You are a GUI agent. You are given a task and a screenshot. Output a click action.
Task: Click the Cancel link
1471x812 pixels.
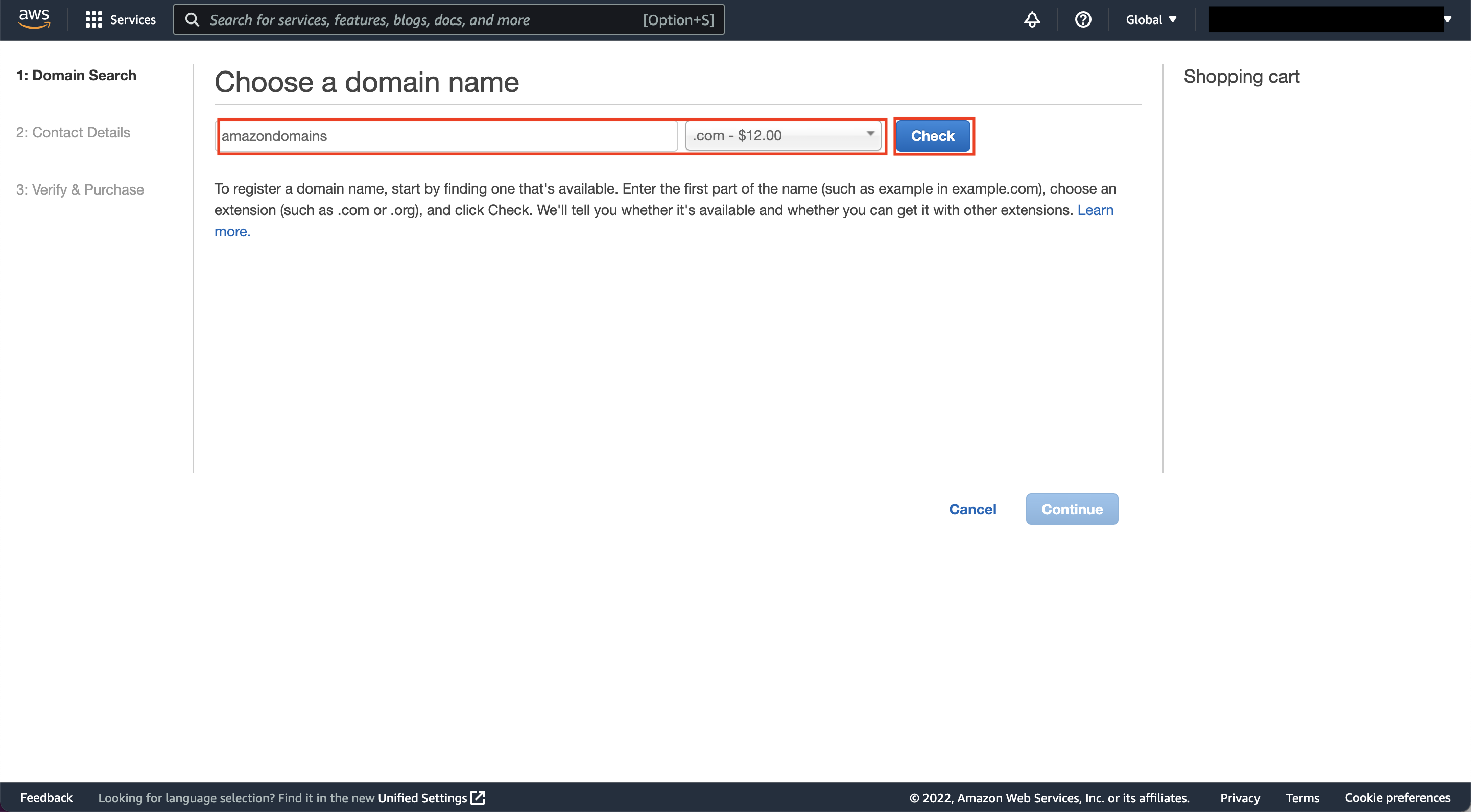[x=972, y=509]
